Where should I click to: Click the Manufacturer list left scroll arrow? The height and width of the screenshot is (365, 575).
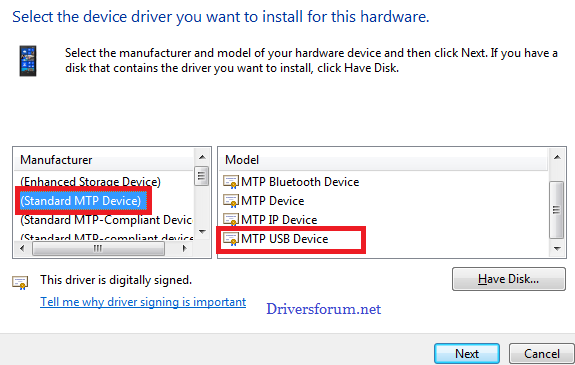click(22, 248)
